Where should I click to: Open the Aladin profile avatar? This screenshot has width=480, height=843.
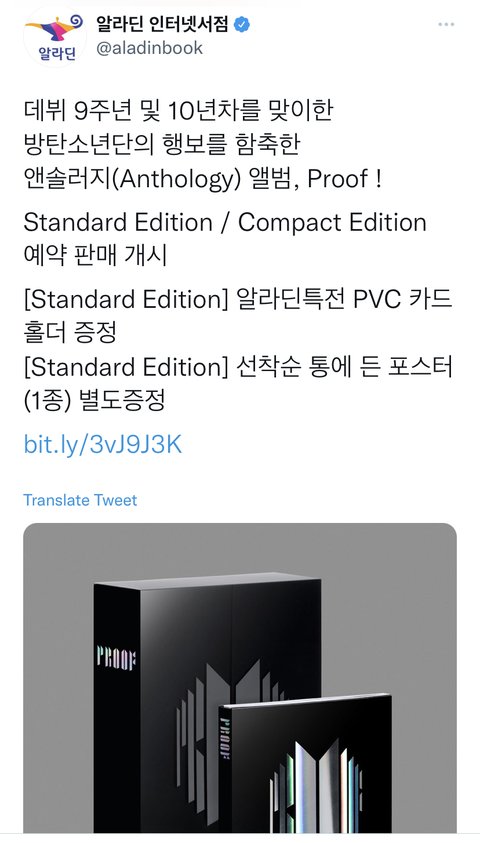55,37
